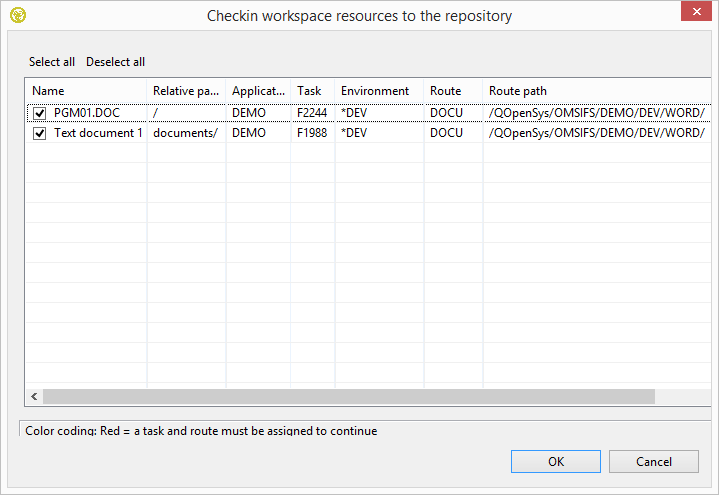The width and height of the screenshot is (719, 495).
Task: Select the documents/ relative path cell
Action: point(185,133)
